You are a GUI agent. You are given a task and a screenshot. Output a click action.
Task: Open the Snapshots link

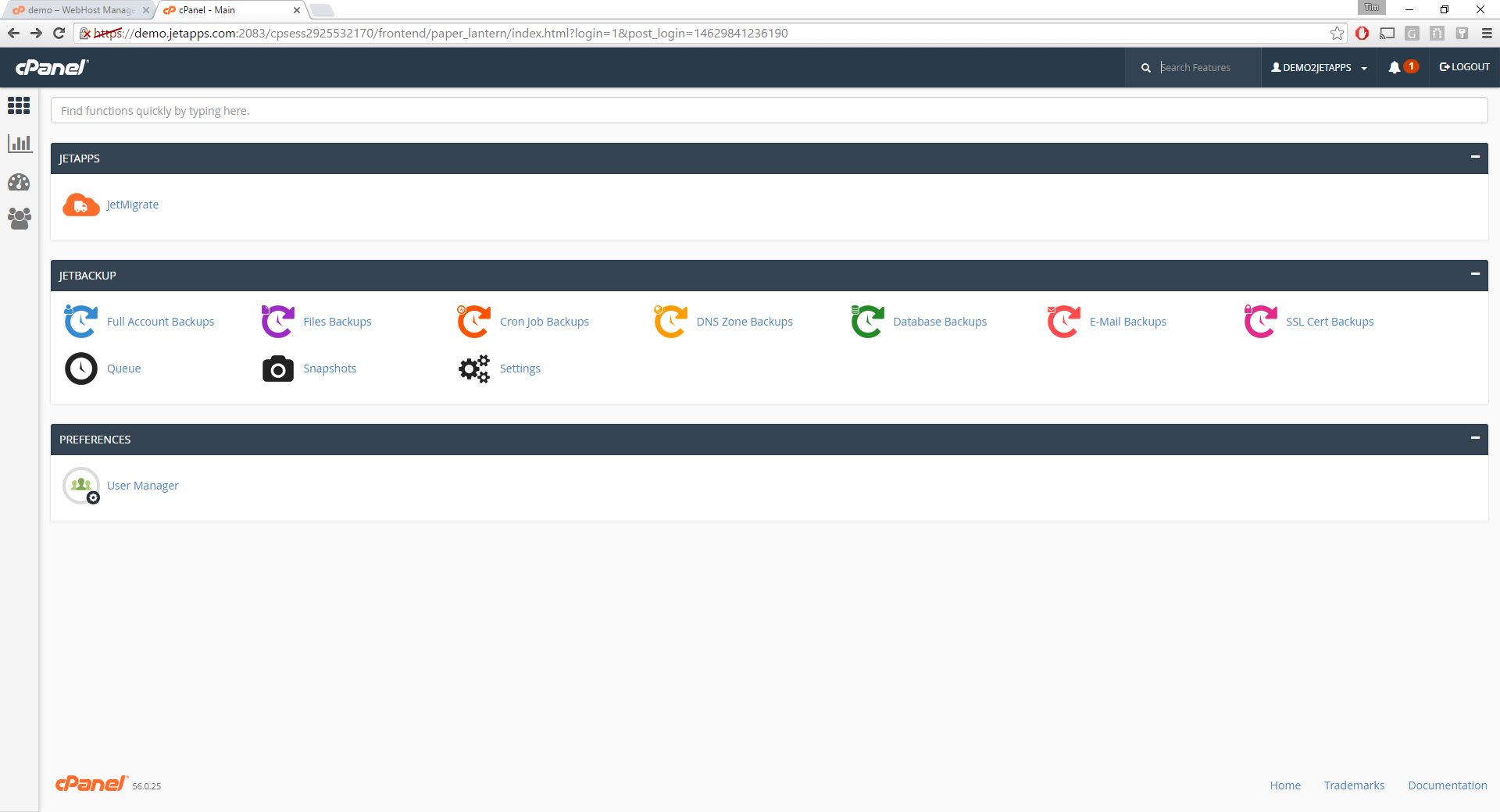pos(330,369)
